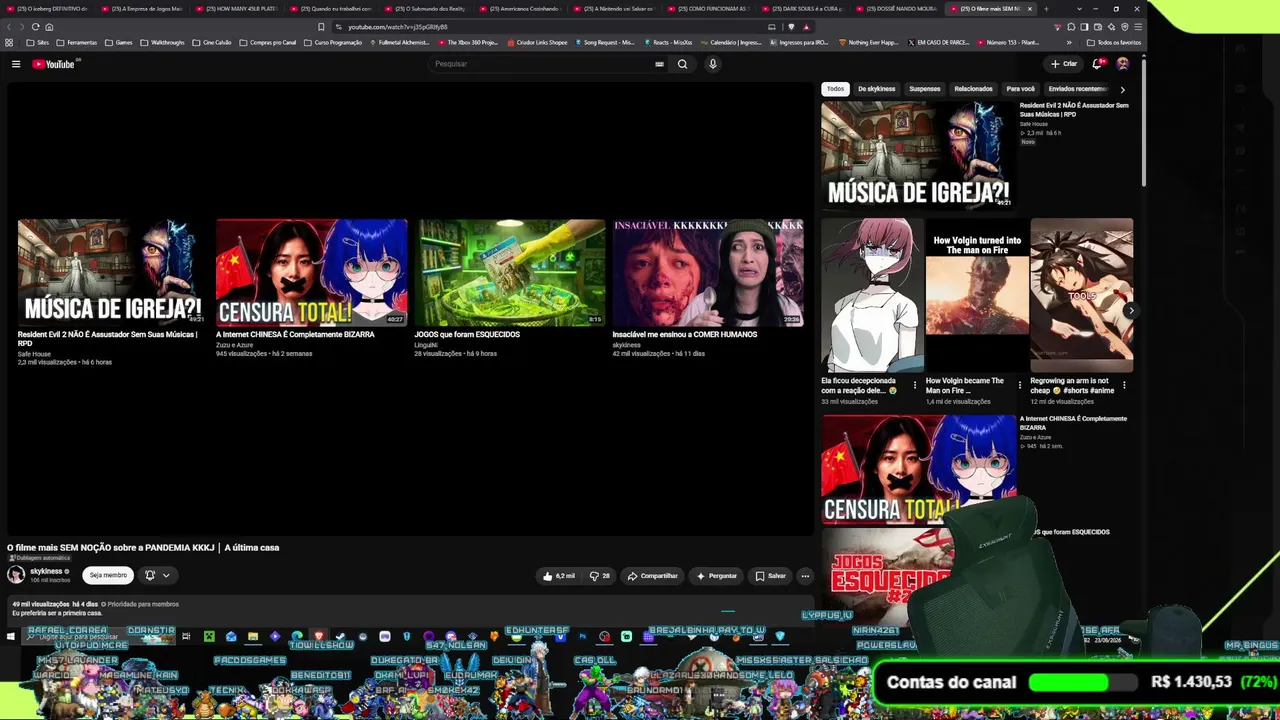1280x720 pixels.
Task: Open MÚSICA DE IGREJA sidebar video thumbnail
Action: point(918,154)
